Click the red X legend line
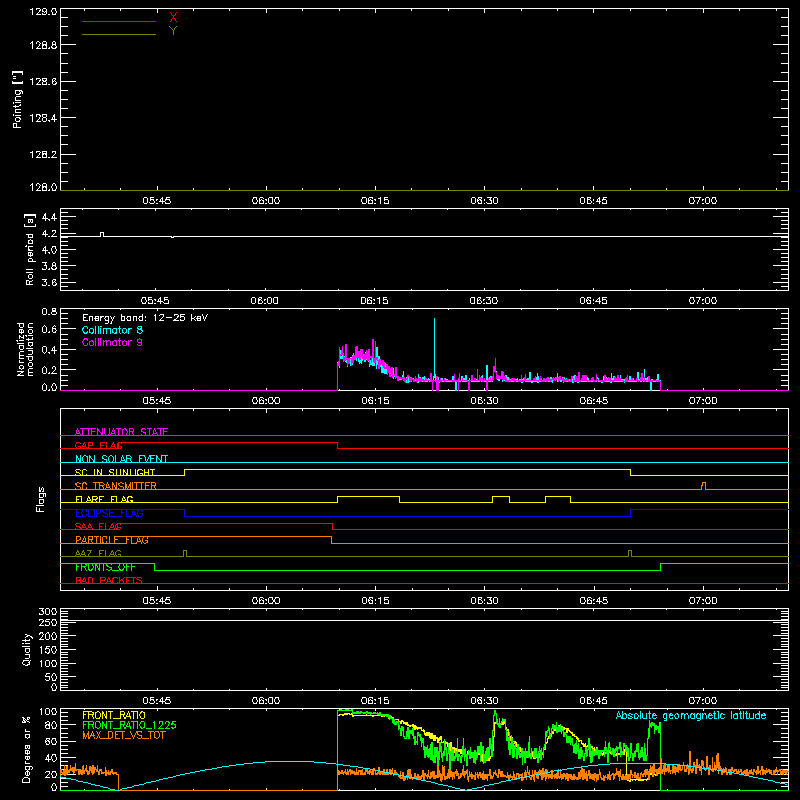800x800 pixels. click(x=119, y=21)
